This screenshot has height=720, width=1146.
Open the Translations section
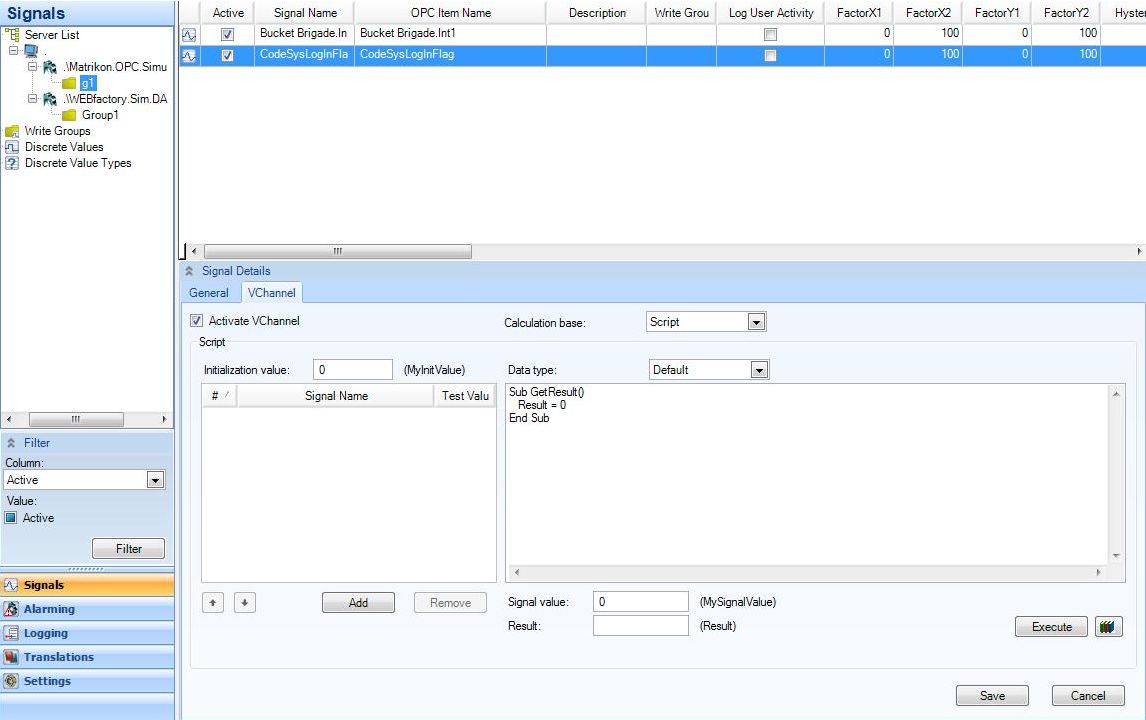[58, 657]
